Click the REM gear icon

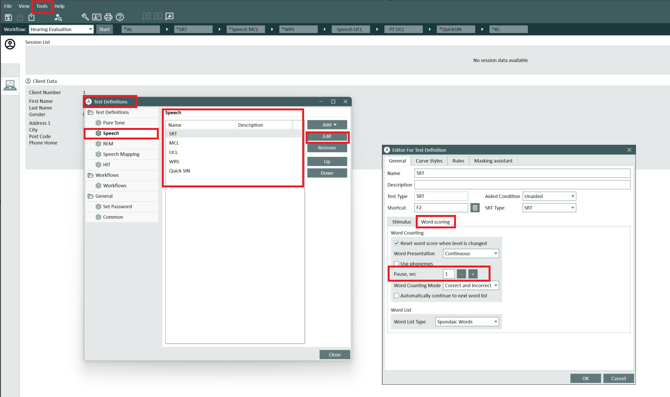click(98, 144)
